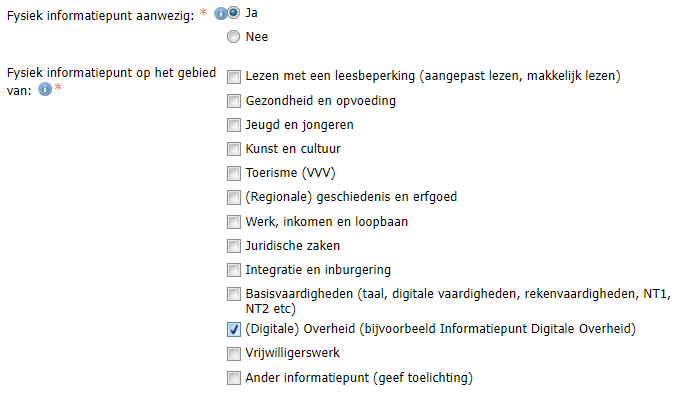
Task: Enable 'Integratie en inburgering' checkbox
Action: coord(234,270)
